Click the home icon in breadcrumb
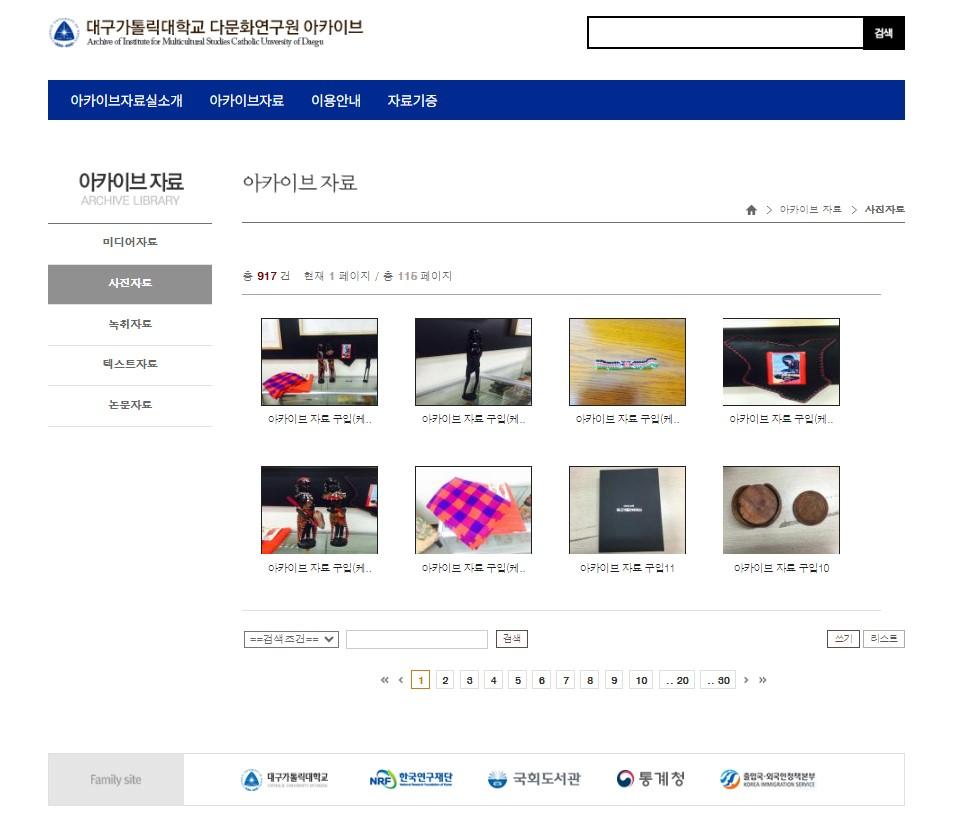The image size is (954, 831). coord(751,210)
